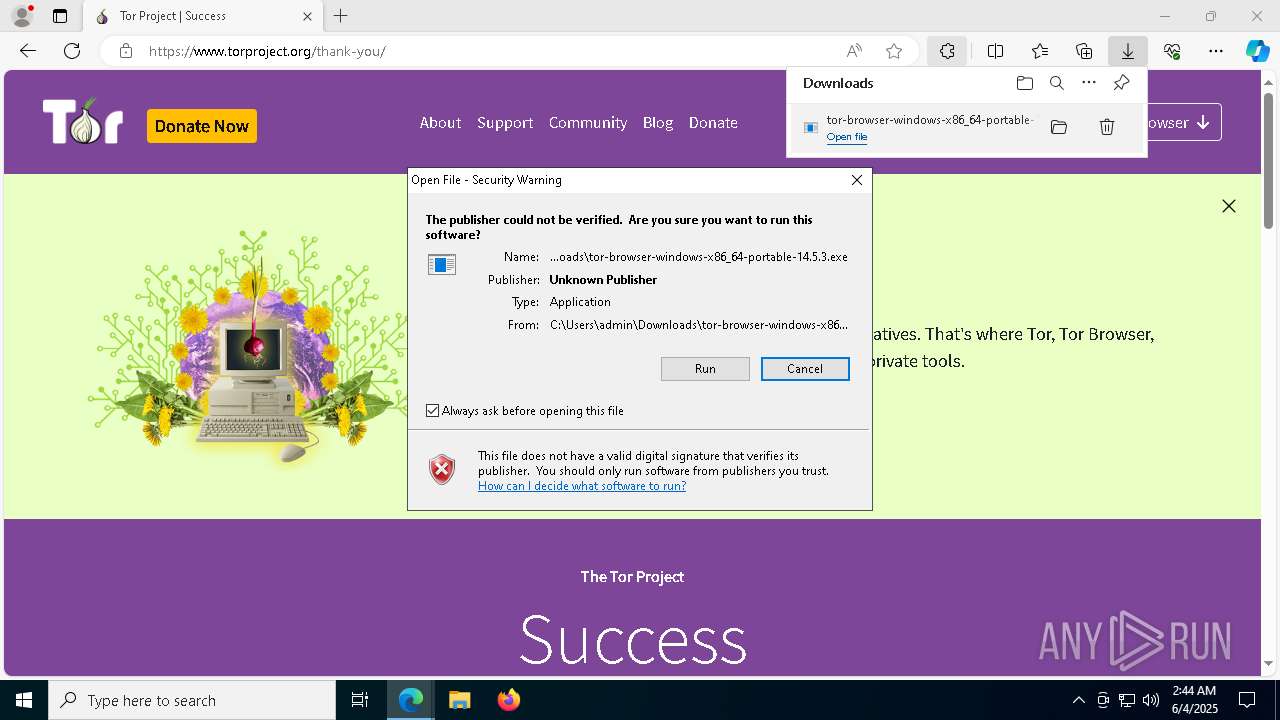Open downloads folder from Downloads panel header
Image resolution: width=1280 pixels, height=720 pixels.
1025,83
